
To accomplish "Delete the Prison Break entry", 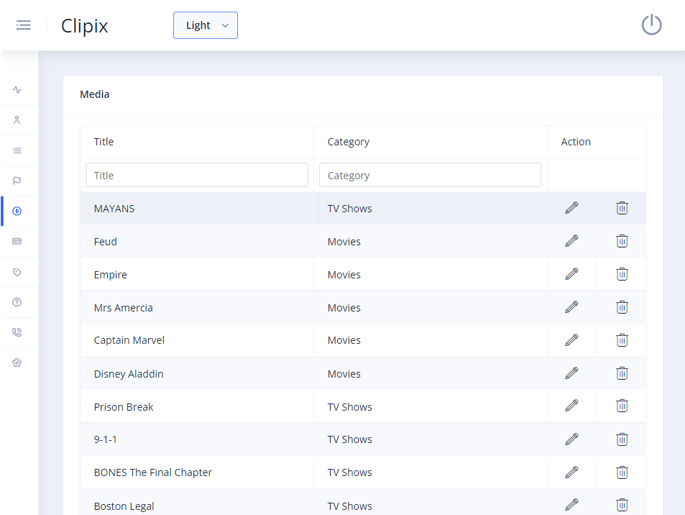I will click(621, 406).
